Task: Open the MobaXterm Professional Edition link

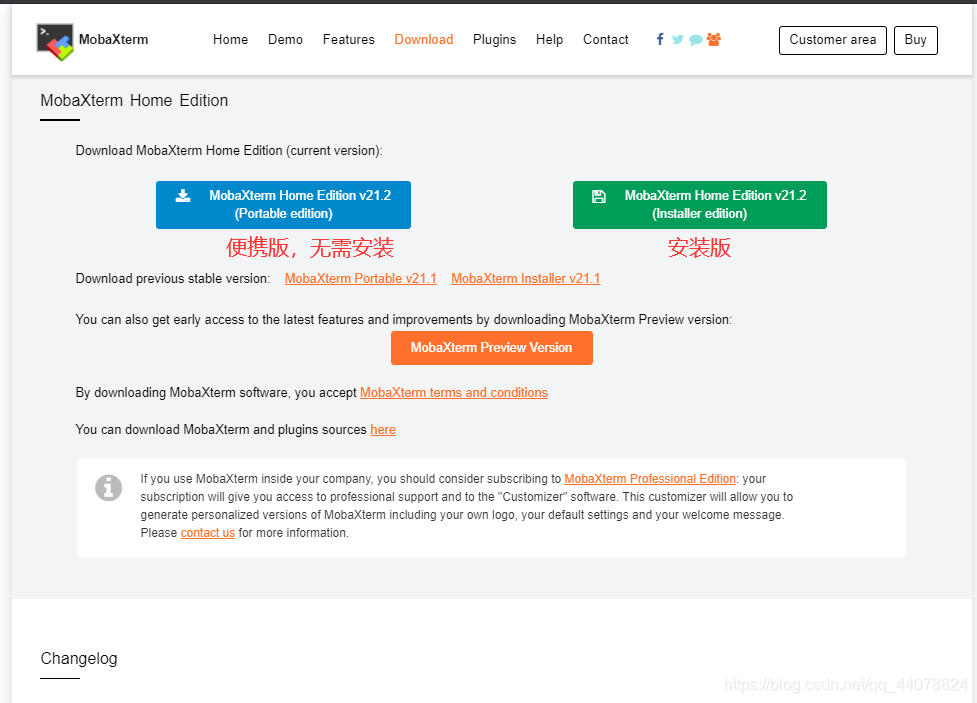Action: click(650, 478)
